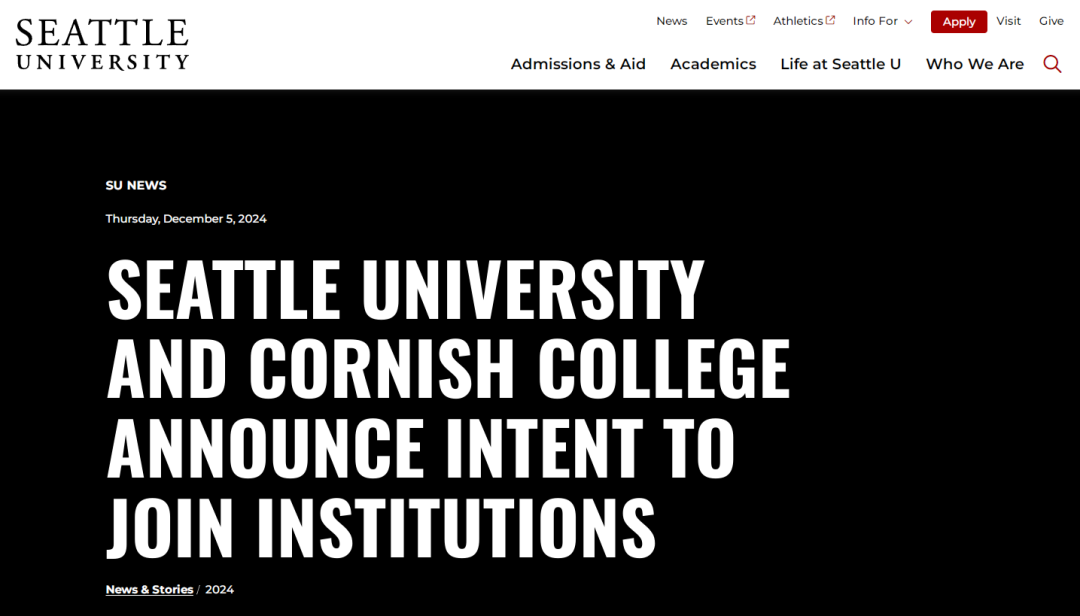Open Life at Seattle U menu
This screenshot has height=616, width=1080.
coord(840,64)
